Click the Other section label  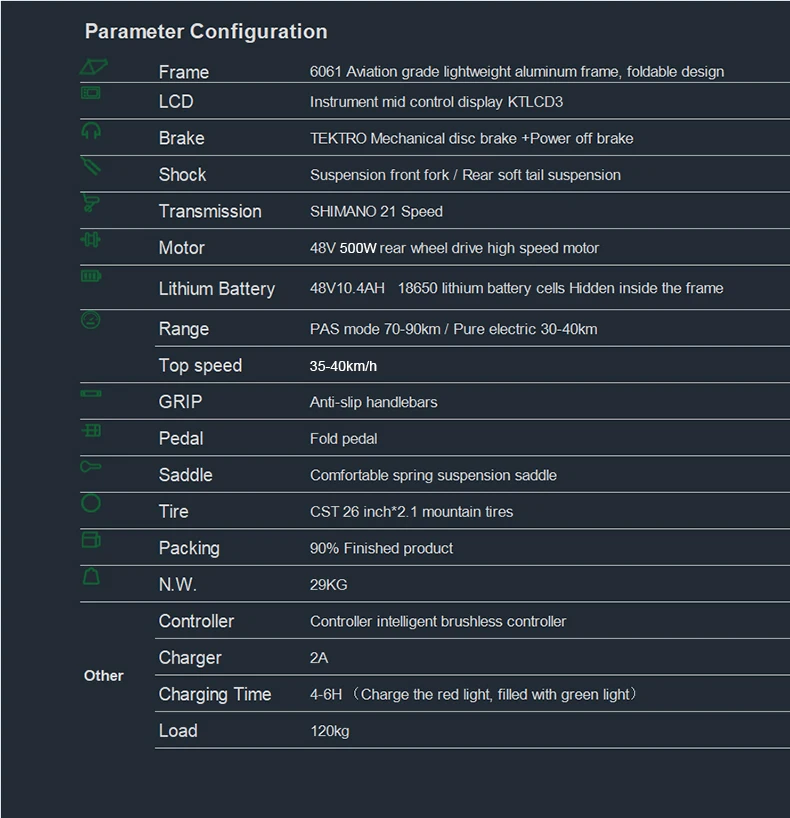pyautogui.click(x=104, y=676)
